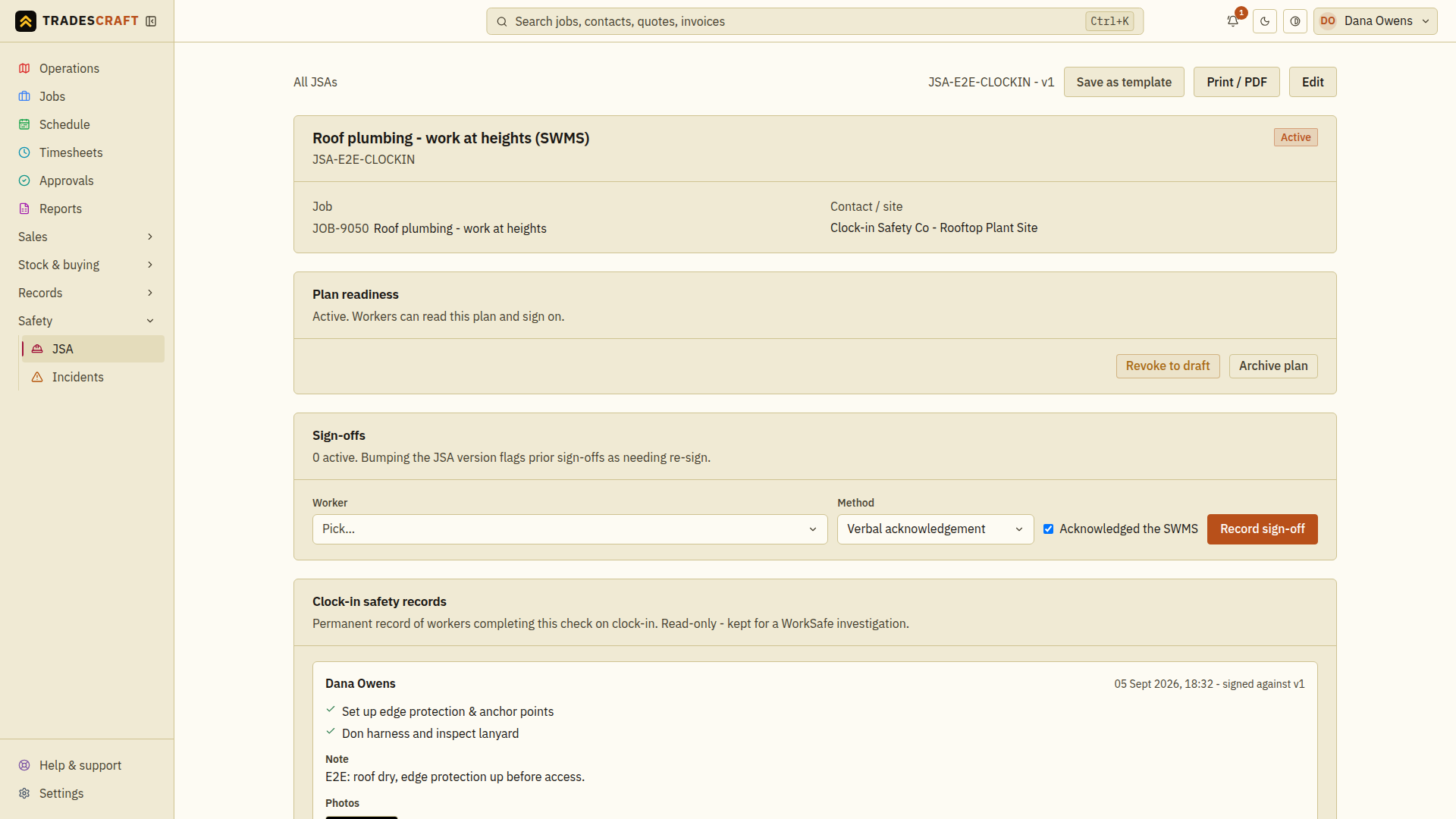The height and width of the screenshot is (819, 1456).
Task: Click the Jobs briefcase icon
Action: click(x=24, y=96)
